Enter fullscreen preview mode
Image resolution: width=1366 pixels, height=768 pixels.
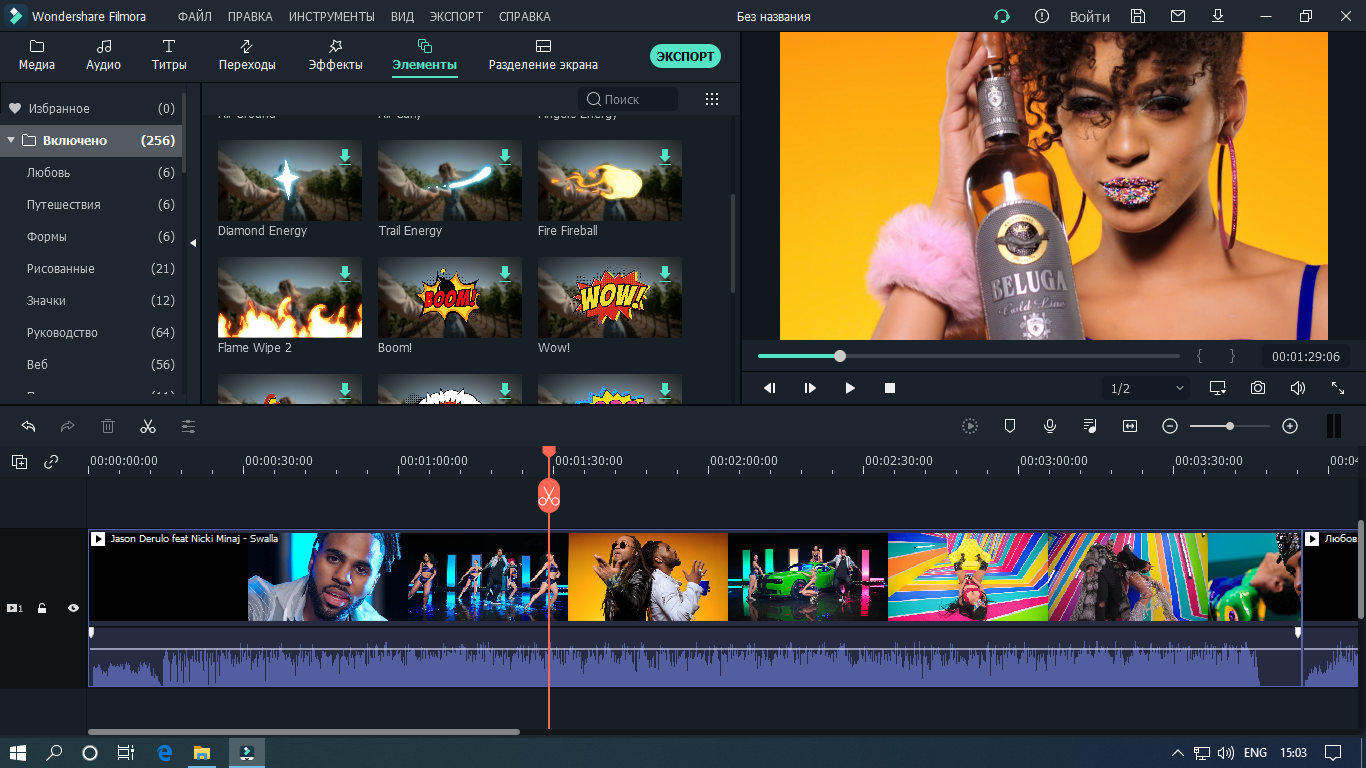[x=1338, y=388]
